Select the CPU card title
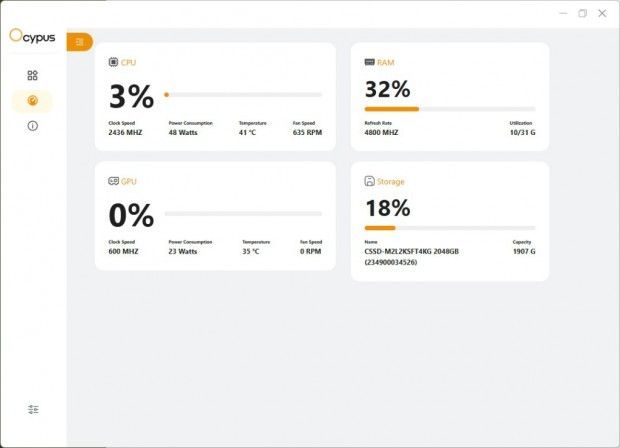620x448 pixels. 129,62
